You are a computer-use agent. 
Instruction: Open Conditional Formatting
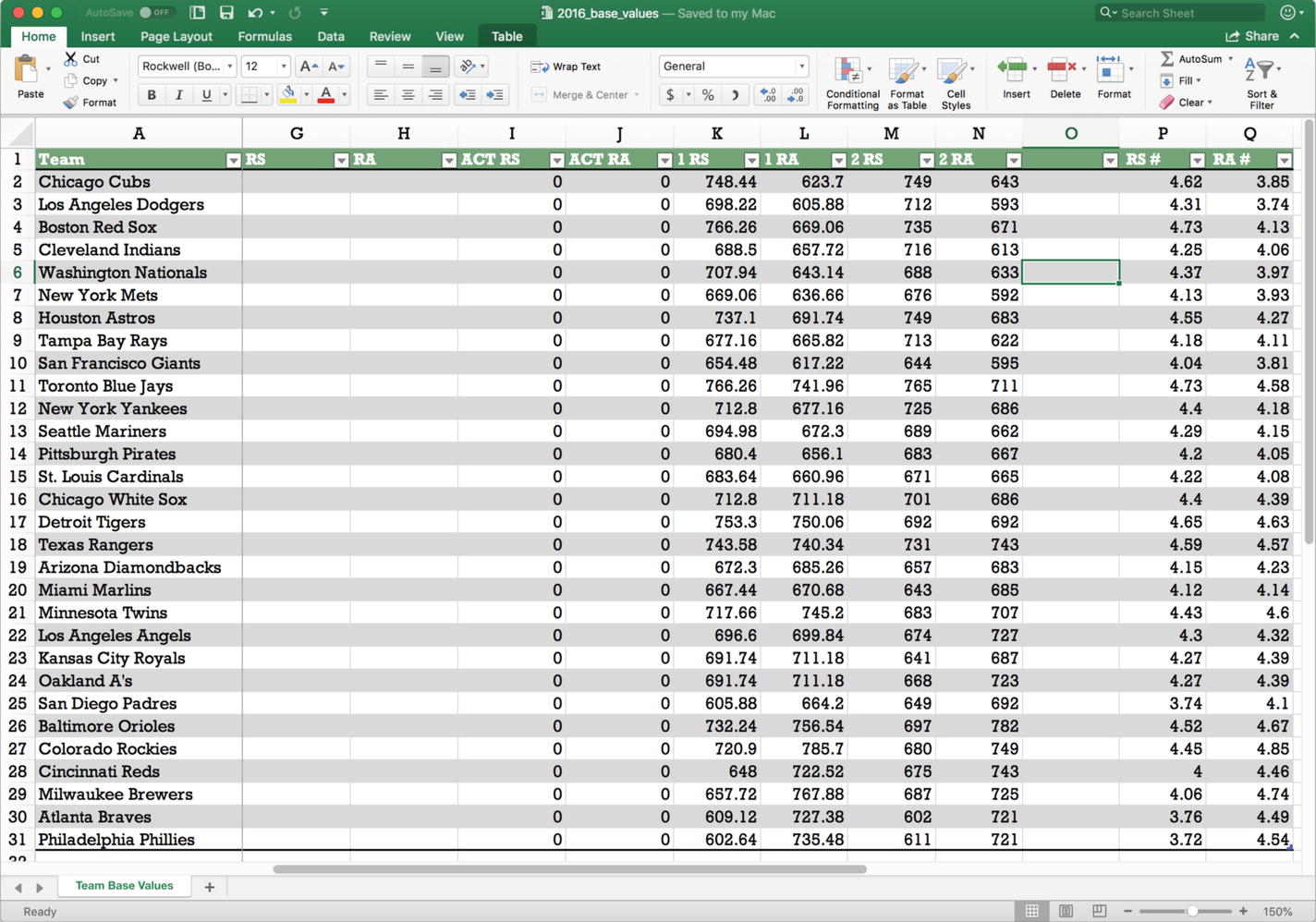(x=852, y=83)
